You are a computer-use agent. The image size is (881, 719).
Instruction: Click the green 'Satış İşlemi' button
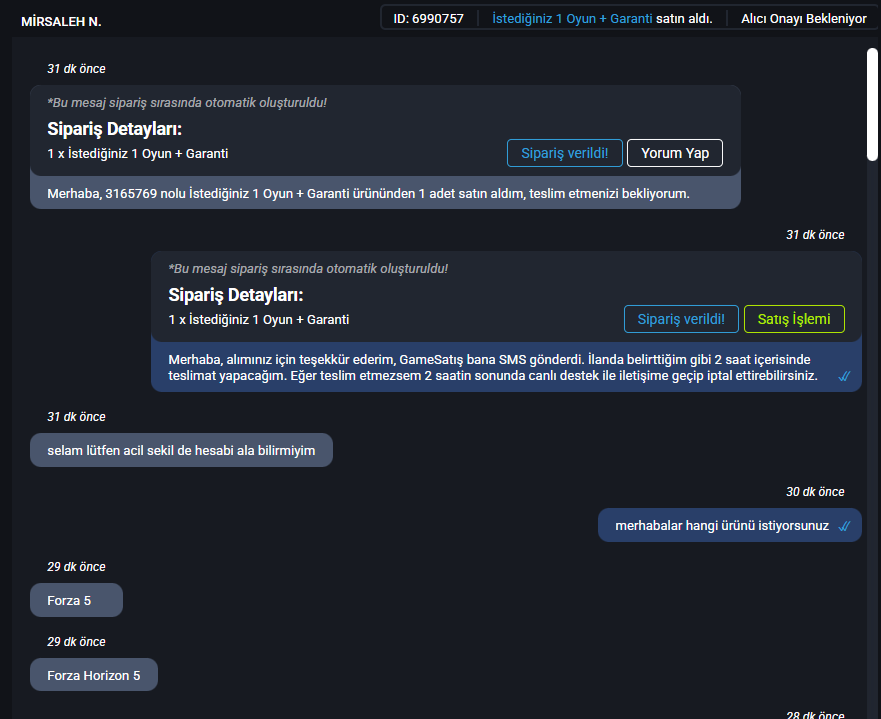[794, 319]
